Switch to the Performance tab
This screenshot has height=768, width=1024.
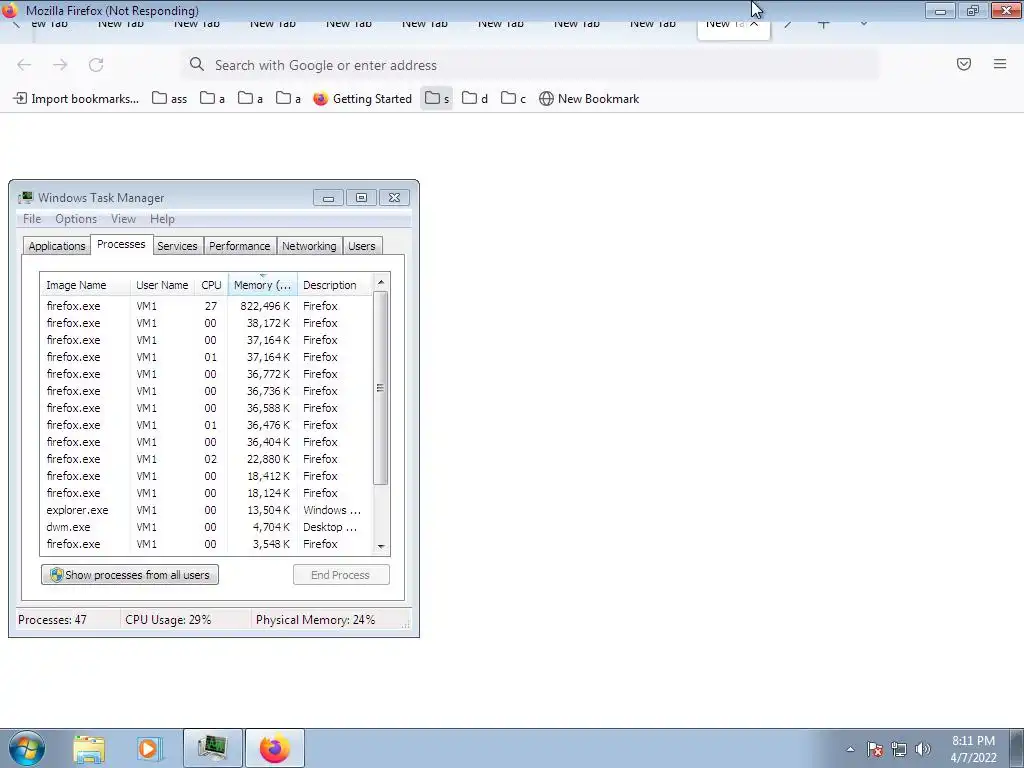(x=240, y=246)
